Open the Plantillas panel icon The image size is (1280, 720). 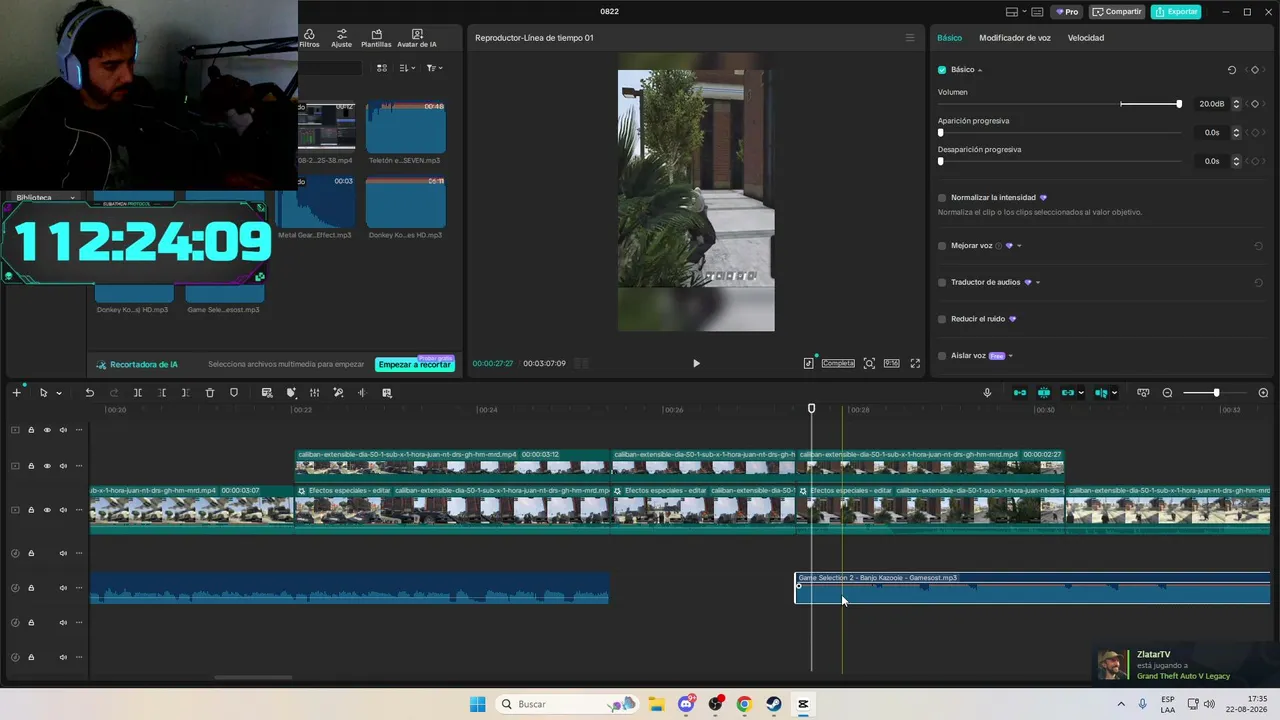tap(376, 38)
